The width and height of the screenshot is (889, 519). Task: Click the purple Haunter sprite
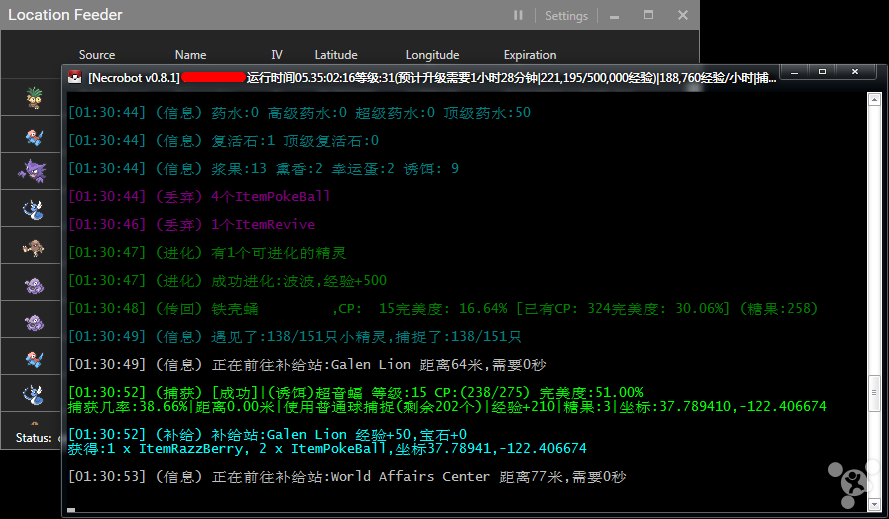click(32, 171)
